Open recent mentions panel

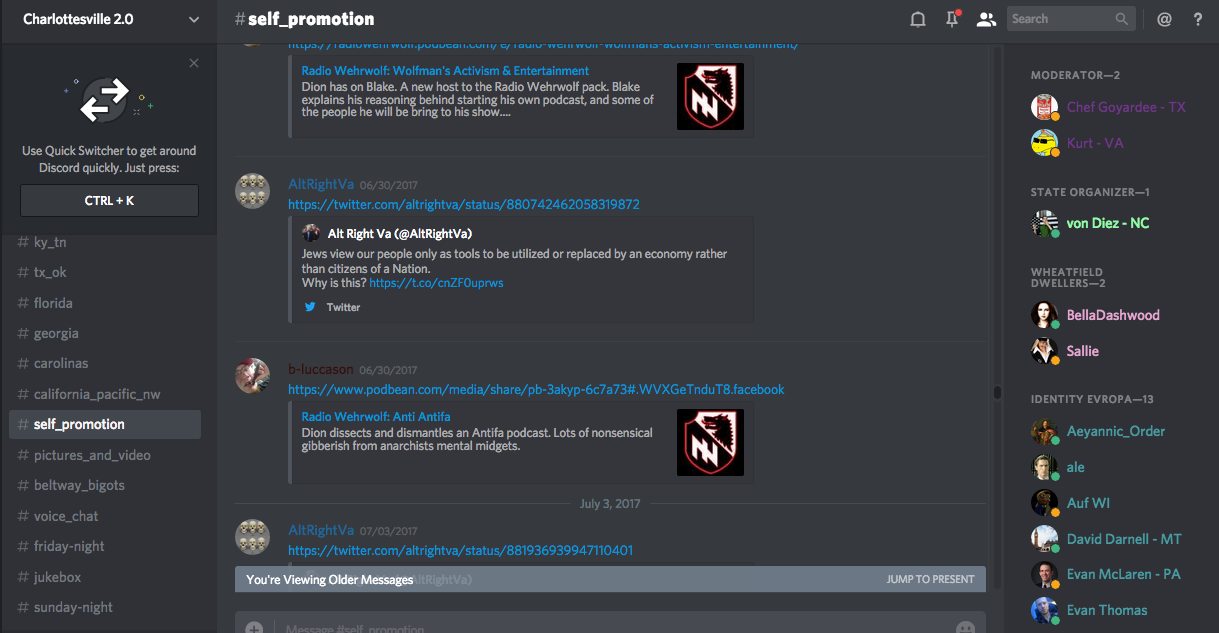click(1164, 19)
